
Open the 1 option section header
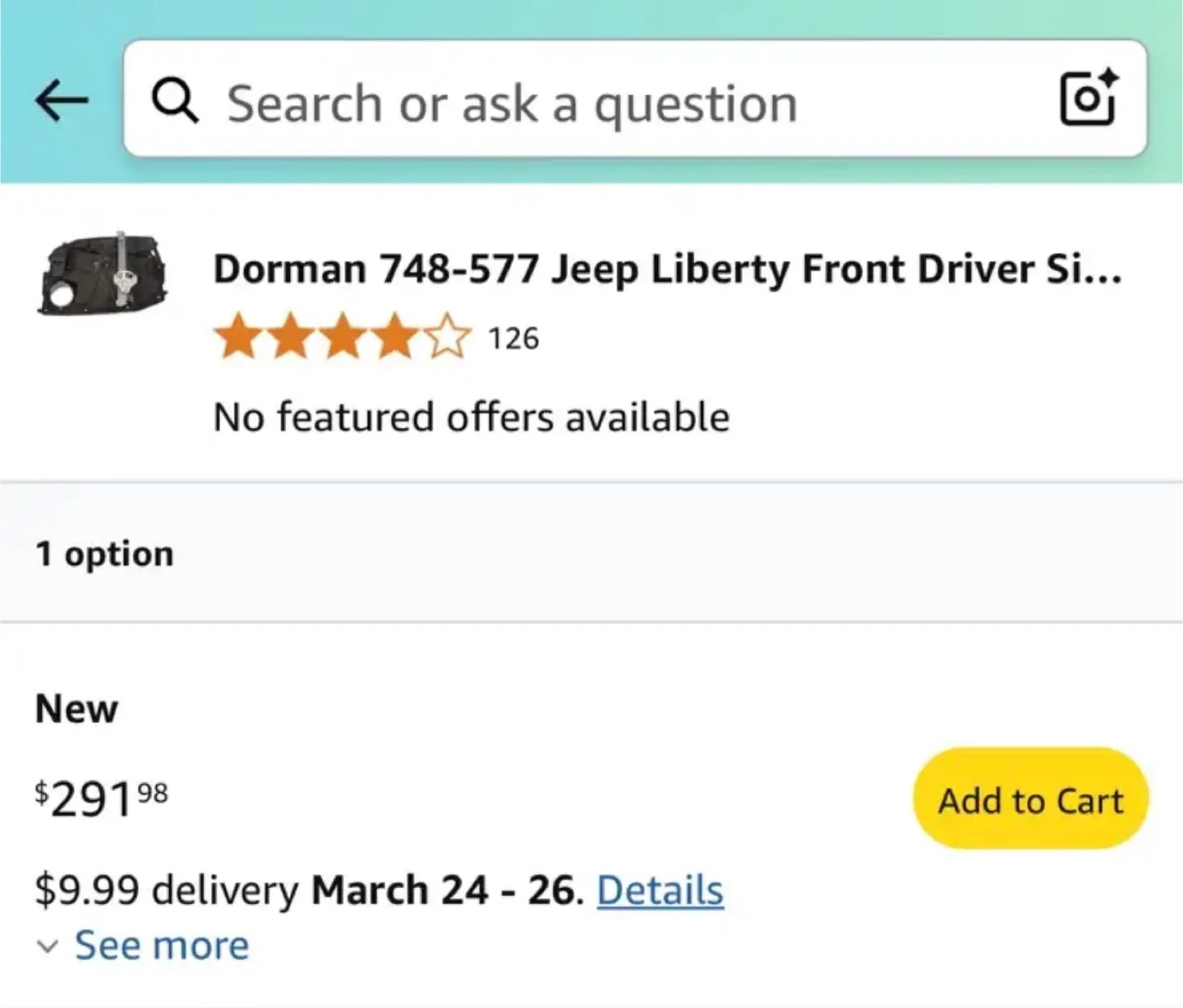(104, 552)
